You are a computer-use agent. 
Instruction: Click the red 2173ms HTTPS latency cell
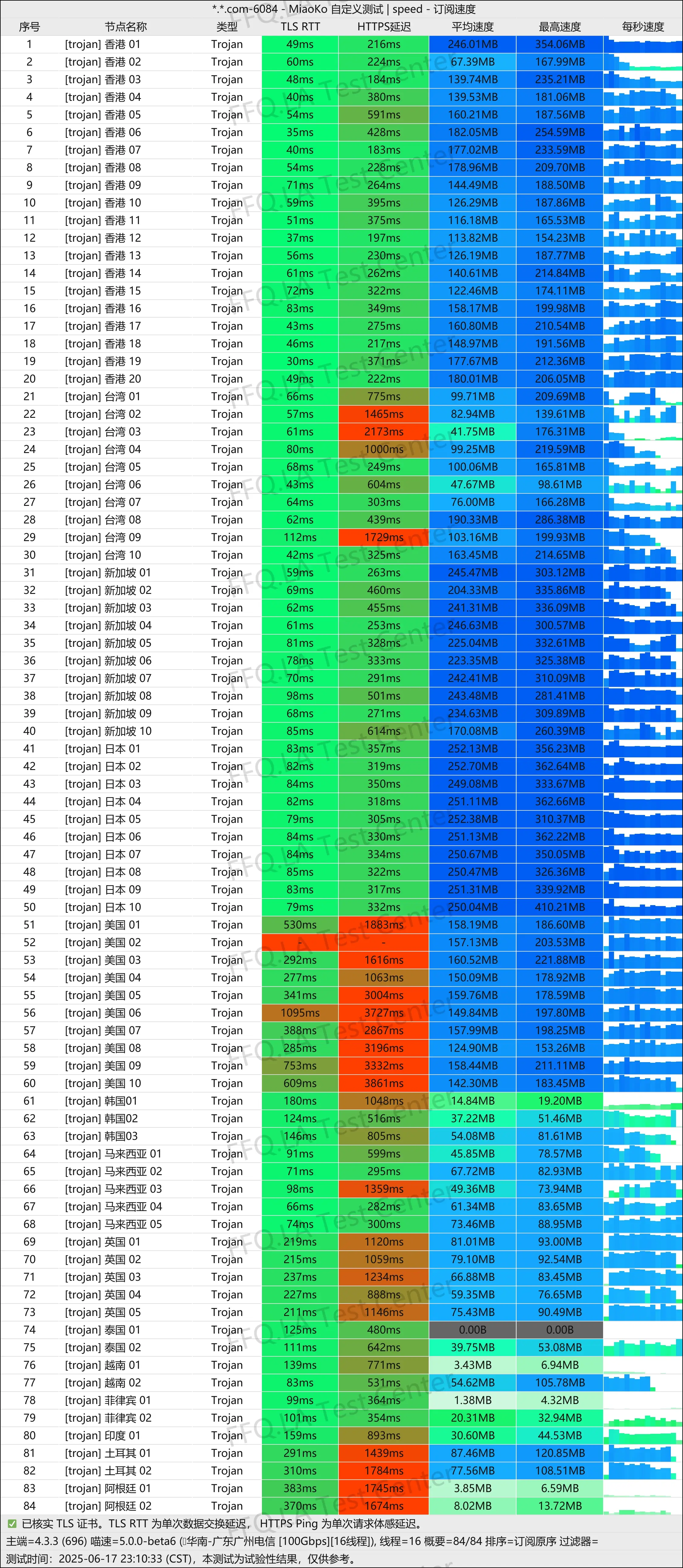pyautogui.click(x=384, y=431)
